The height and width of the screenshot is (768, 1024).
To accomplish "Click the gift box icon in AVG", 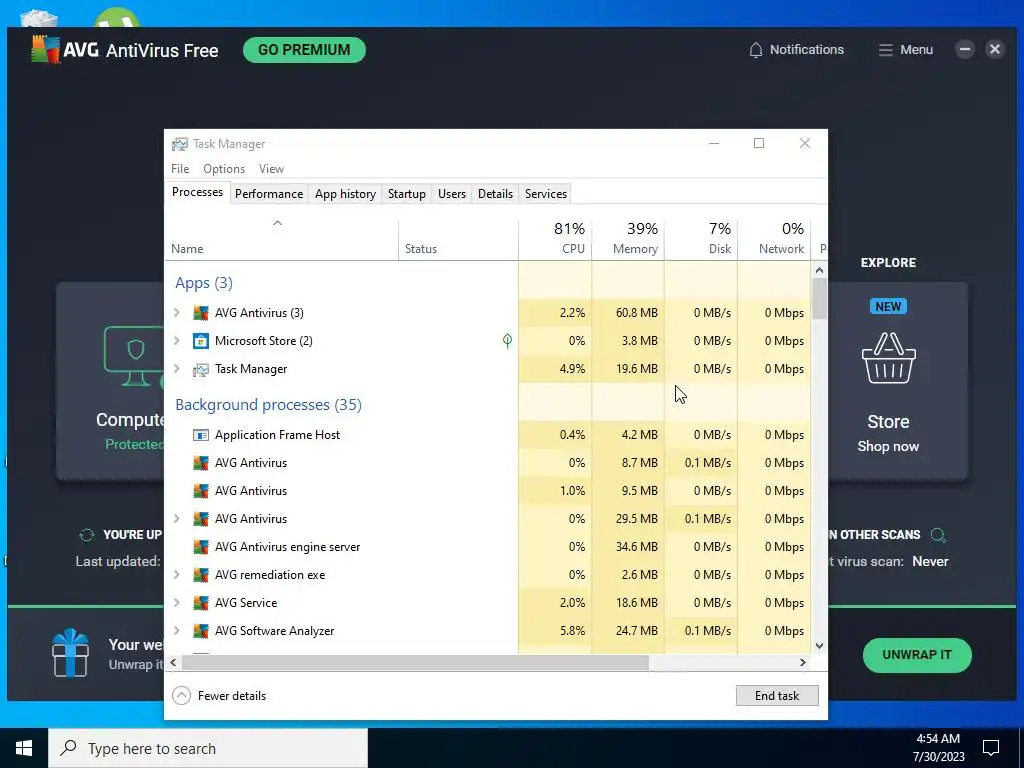I will pyautogui.click(x=71, y=652).
